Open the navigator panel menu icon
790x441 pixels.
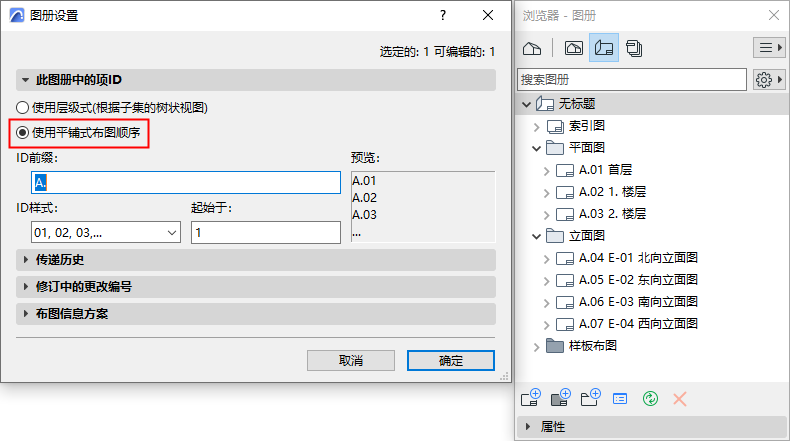pos(769,48)
